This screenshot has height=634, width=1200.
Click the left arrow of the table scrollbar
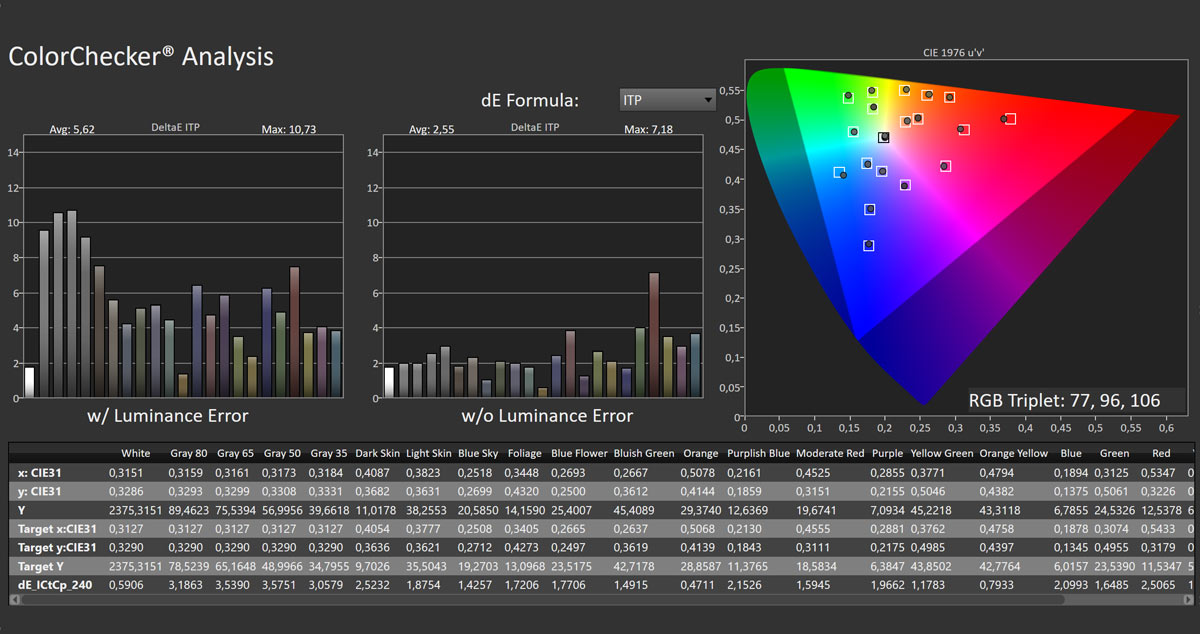tap(14, 599)
